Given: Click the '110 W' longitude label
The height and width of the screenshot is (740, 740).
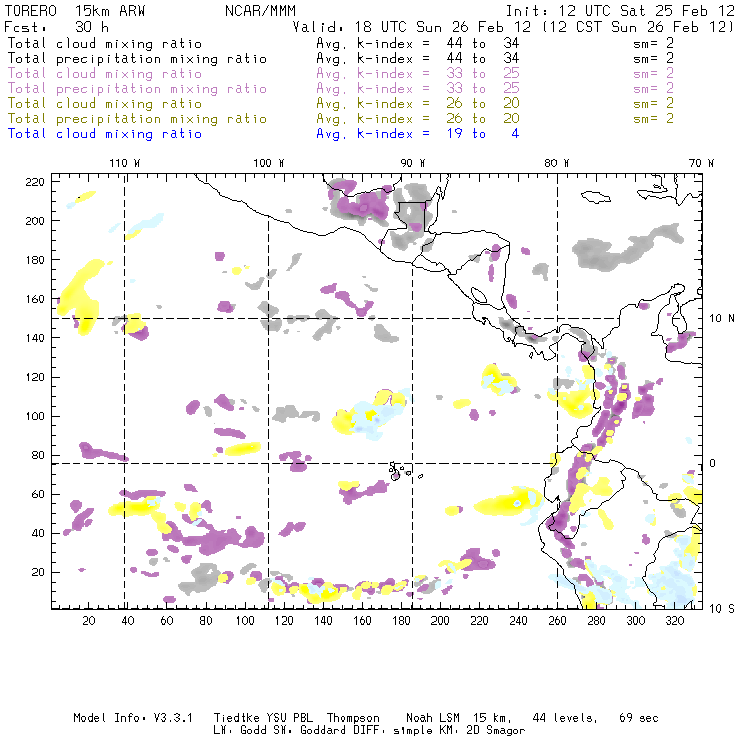Looking at the screenshot, I should click(x=125, y=163).
